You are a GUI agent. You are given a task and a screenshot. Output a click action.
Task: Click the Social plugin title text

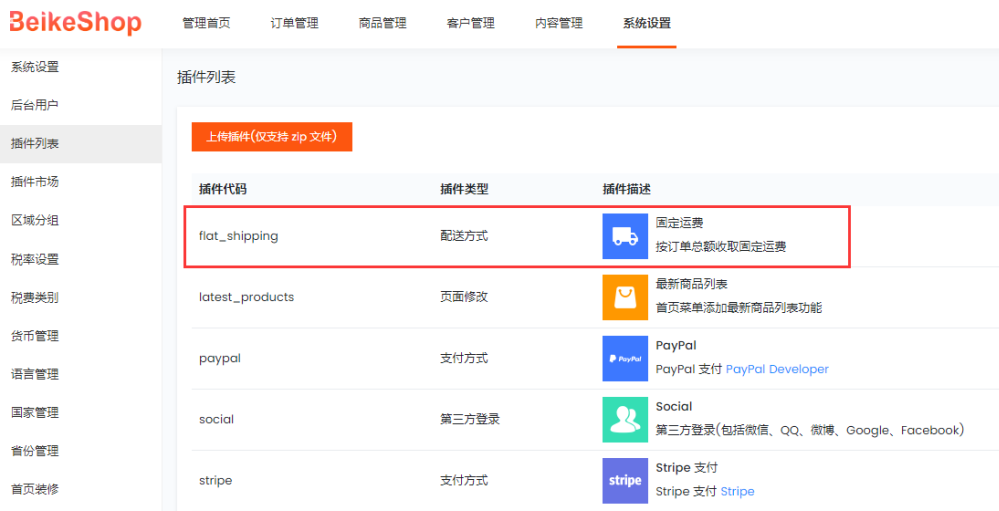click(x=673, y=407)
